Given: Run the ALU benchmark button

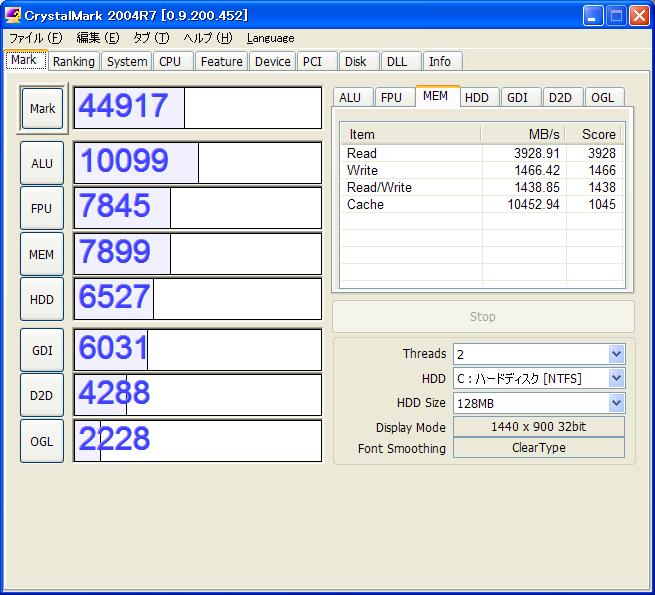Looking at the screenshot, I should pos(42,163).
